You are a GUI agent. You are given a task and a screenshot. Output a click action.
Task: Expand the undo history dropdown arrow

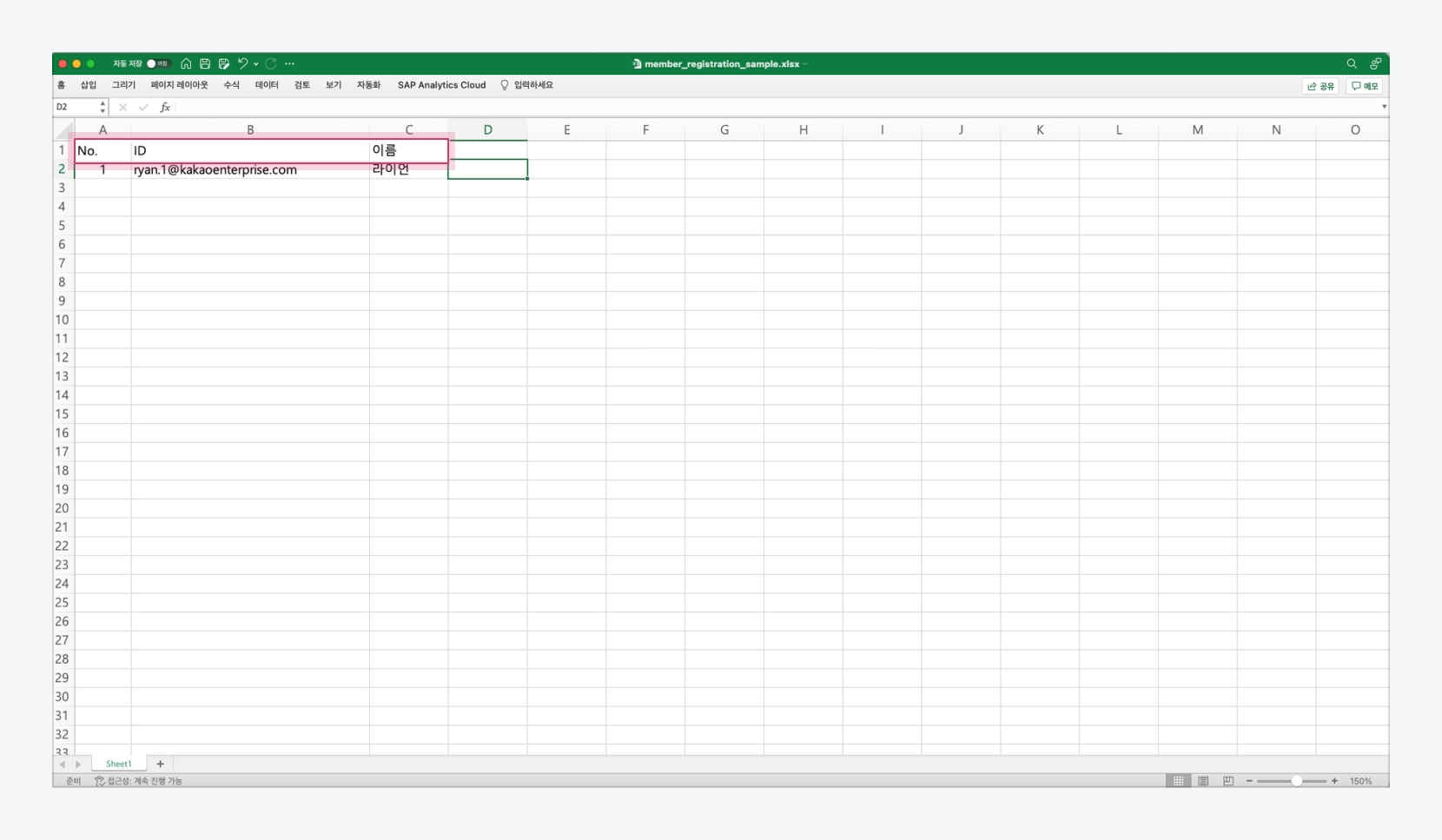[x=256, y=64]
